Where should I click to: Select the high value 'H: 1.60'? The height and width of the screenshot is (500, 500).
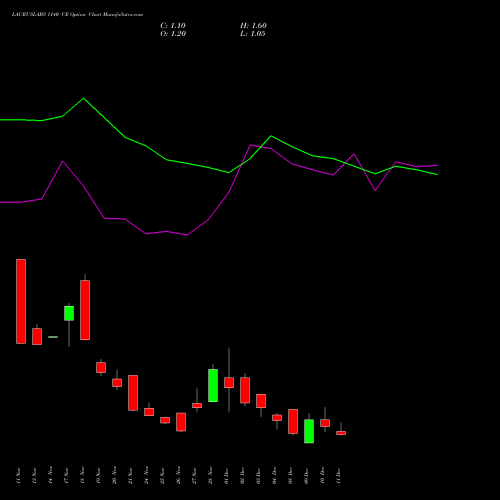point(253,26)
